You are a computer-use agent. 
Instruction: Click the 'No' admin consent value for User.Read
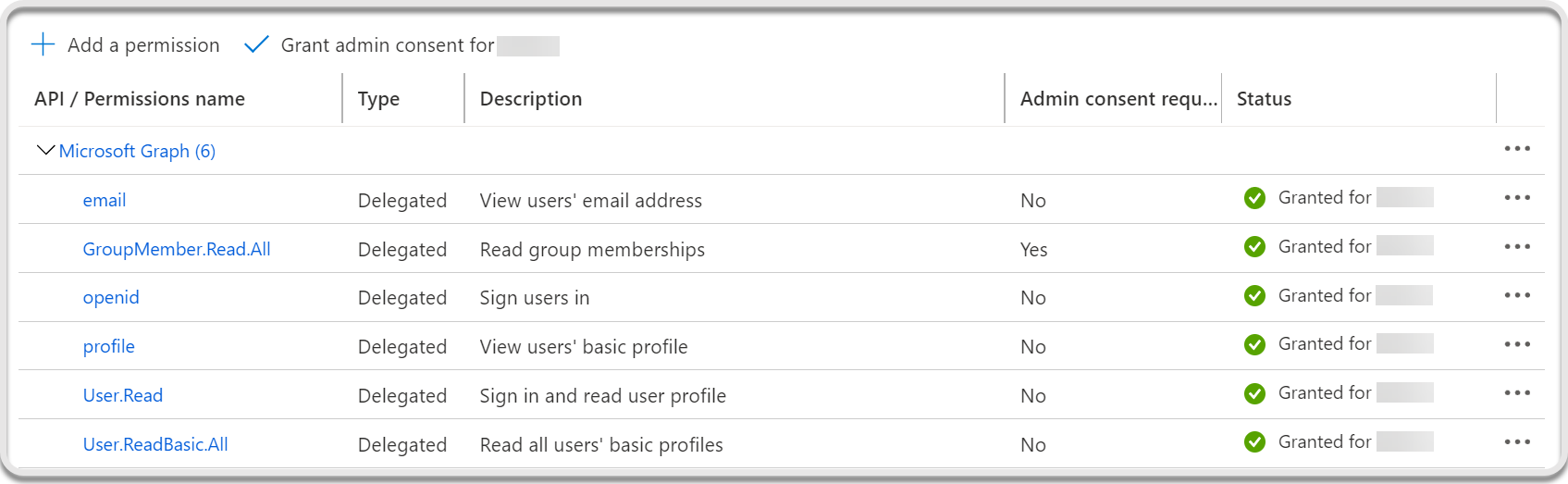[x=1033, y=396]
